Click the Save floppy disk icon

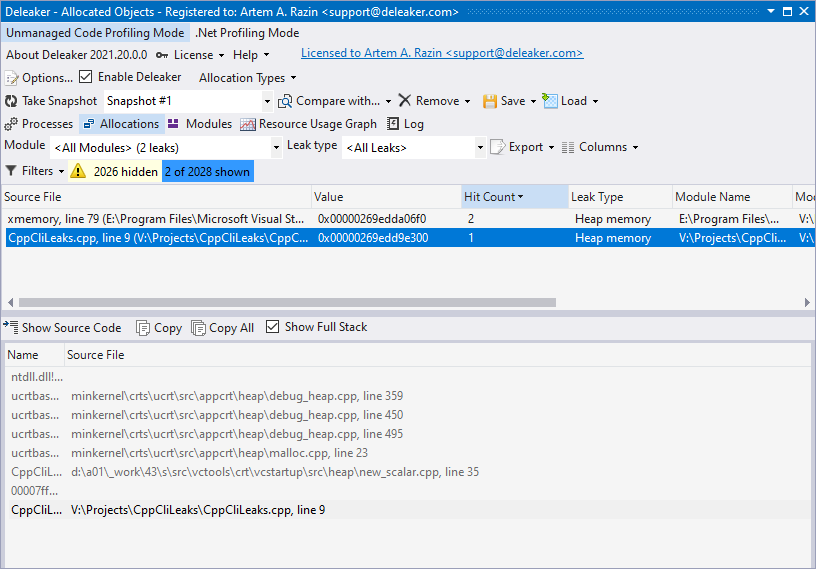click(490, 101)
